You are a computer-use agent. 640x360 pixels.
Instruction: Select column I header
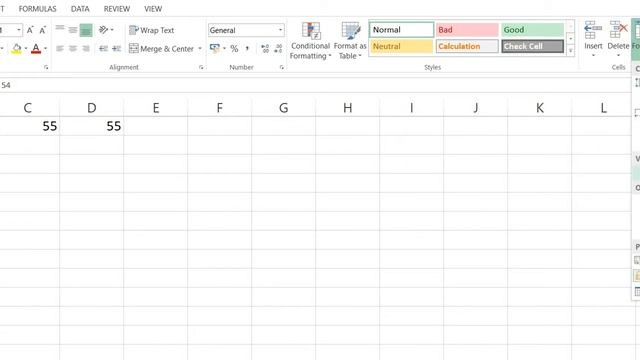click(412, 108)
